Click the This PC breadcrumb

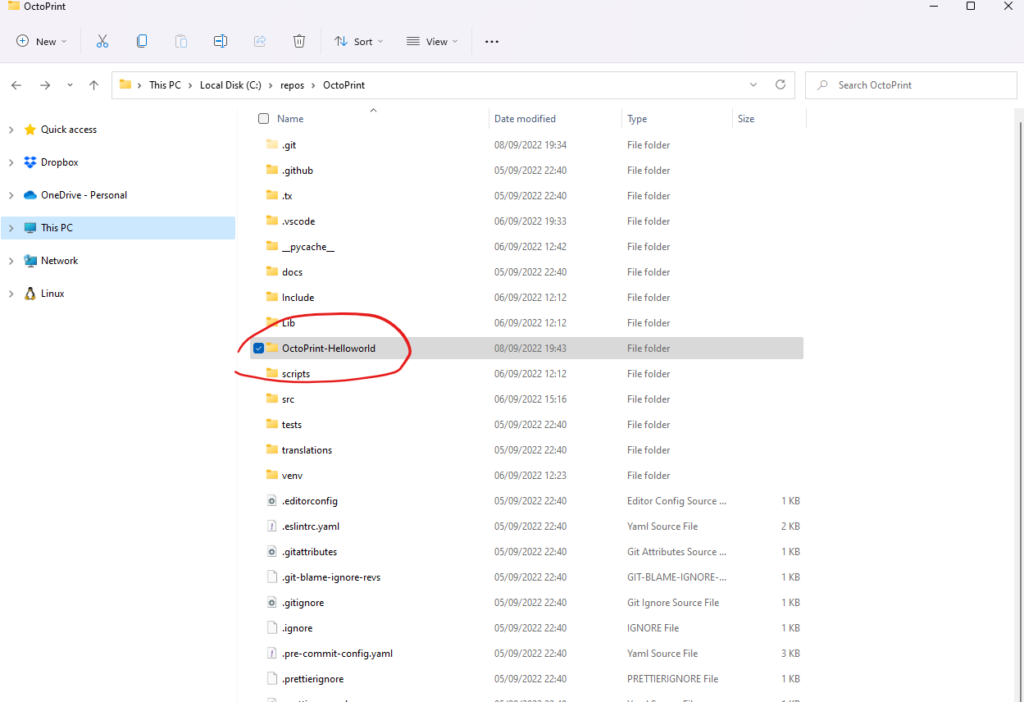(165, 85)
